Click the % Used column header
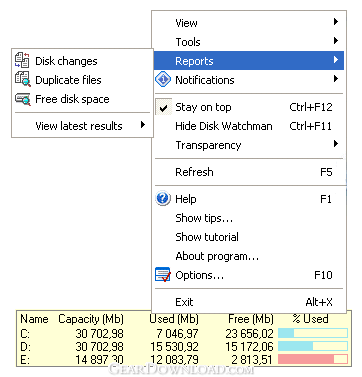The image size is (362, 377). [310, 319]
